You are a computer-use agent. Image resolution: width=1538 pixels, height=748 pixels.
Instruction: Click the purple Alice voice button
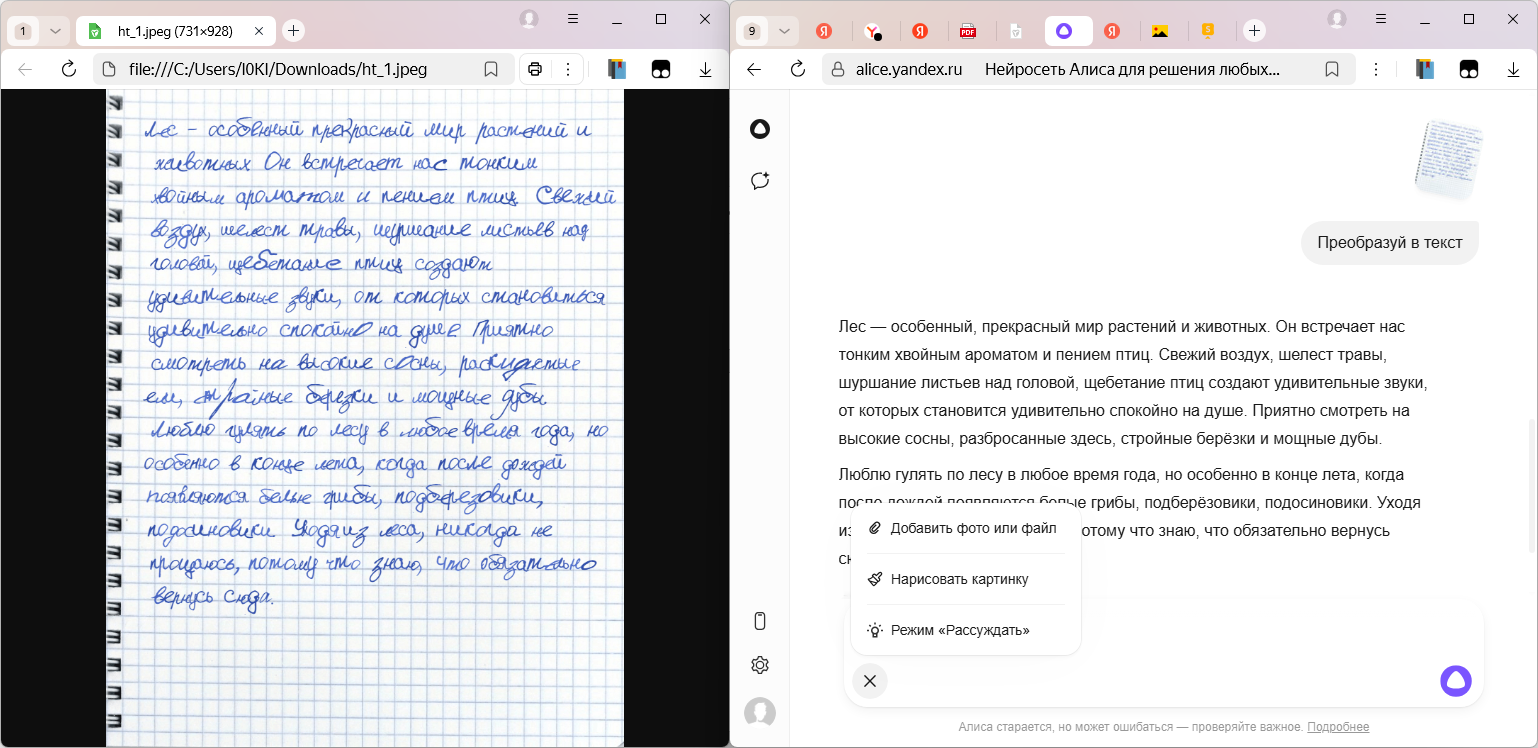[1455, 680]
